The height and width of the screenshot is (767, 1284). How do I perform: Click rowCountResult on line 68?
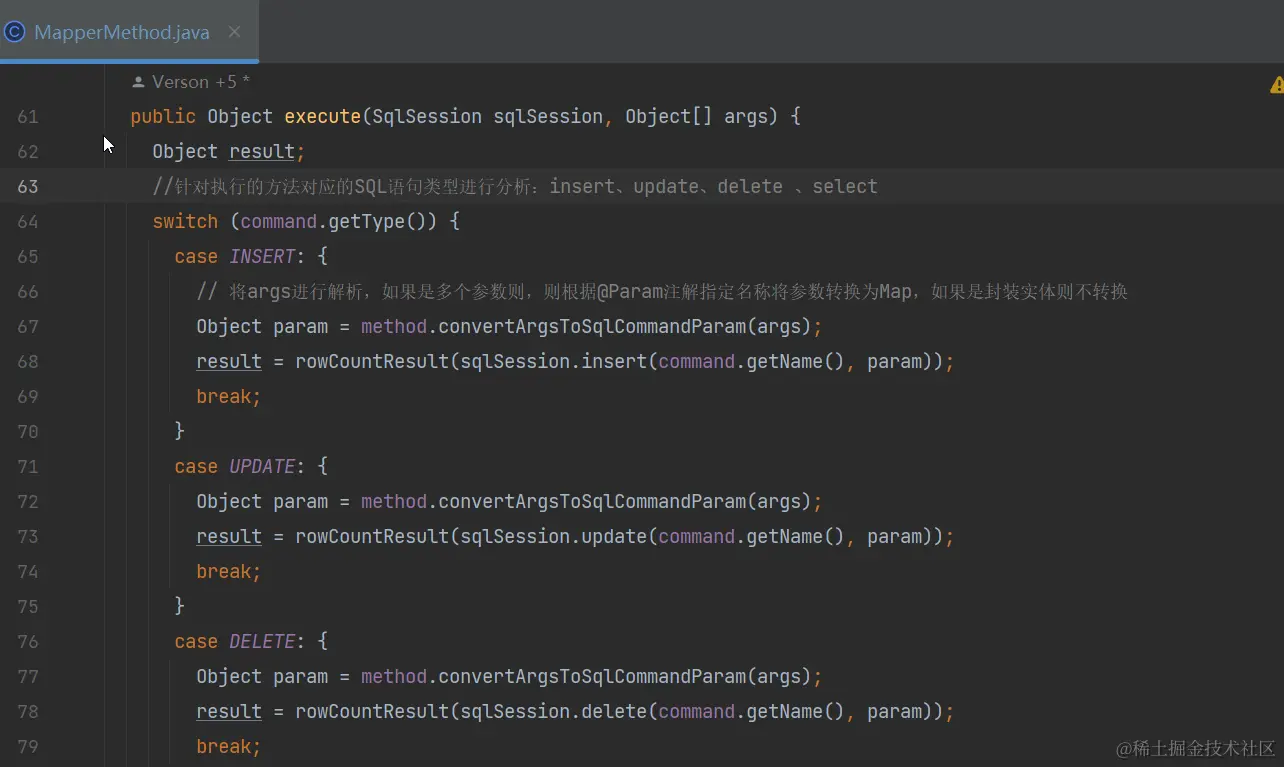pos(372,362)
